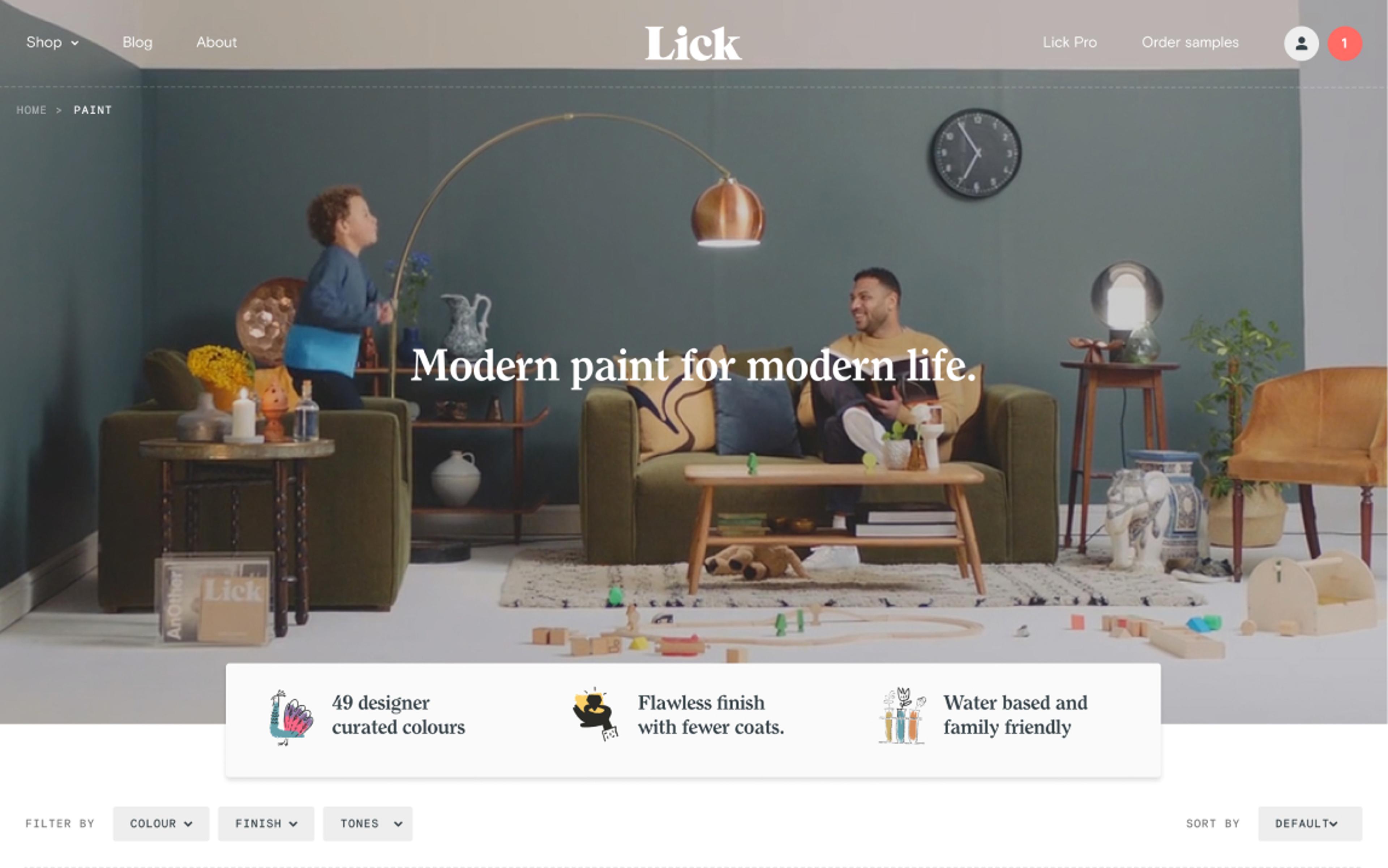Expand the Shop menu chevron
Image resolution: width=1388 pixels, height=868 pixels.
pos(75,43)
